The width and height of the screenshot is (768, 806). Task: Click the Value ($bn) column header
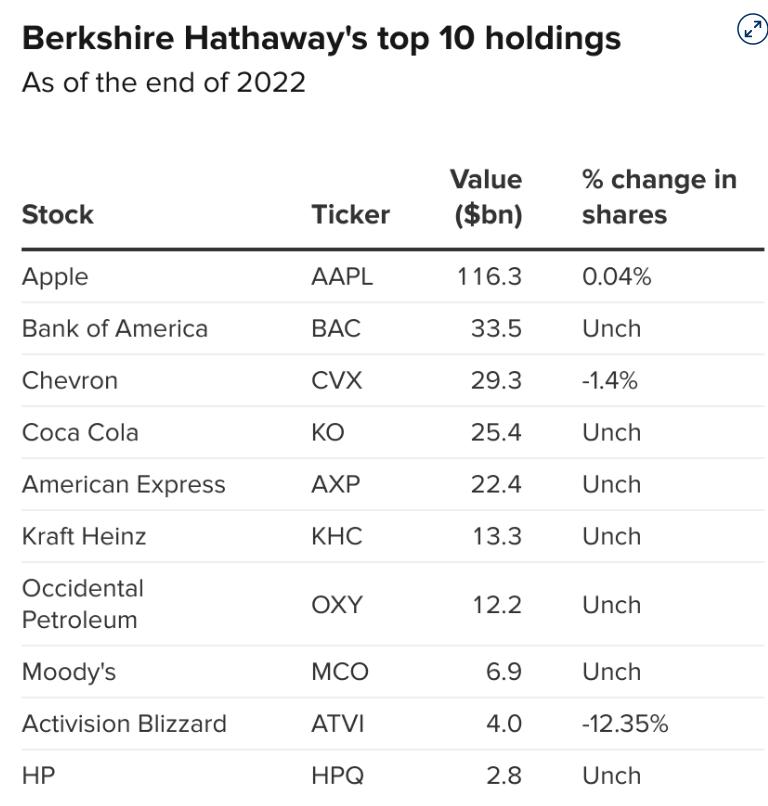coord(486,197)
